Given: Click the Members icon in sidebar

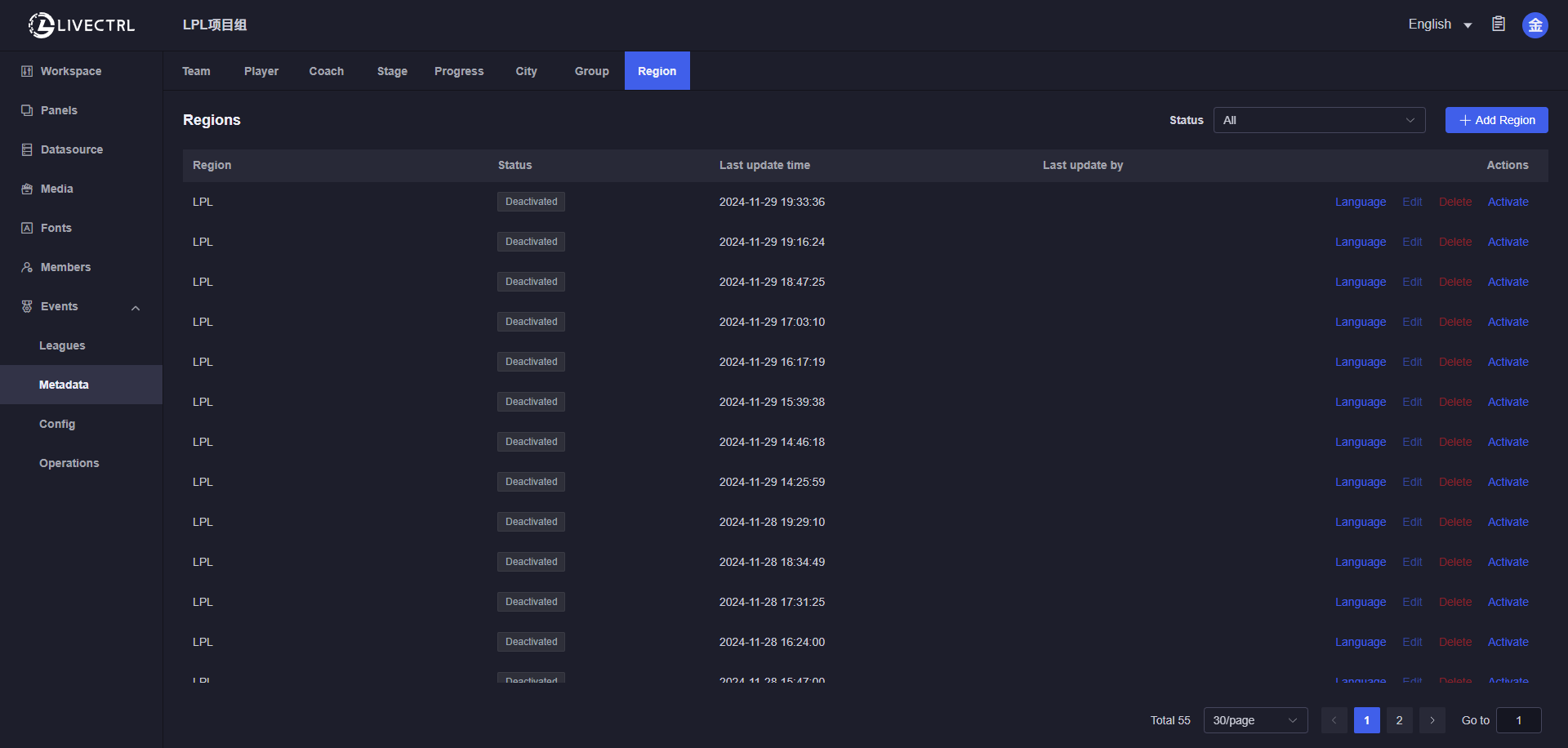Looking at the screenshot, I should tap(27, 267).
